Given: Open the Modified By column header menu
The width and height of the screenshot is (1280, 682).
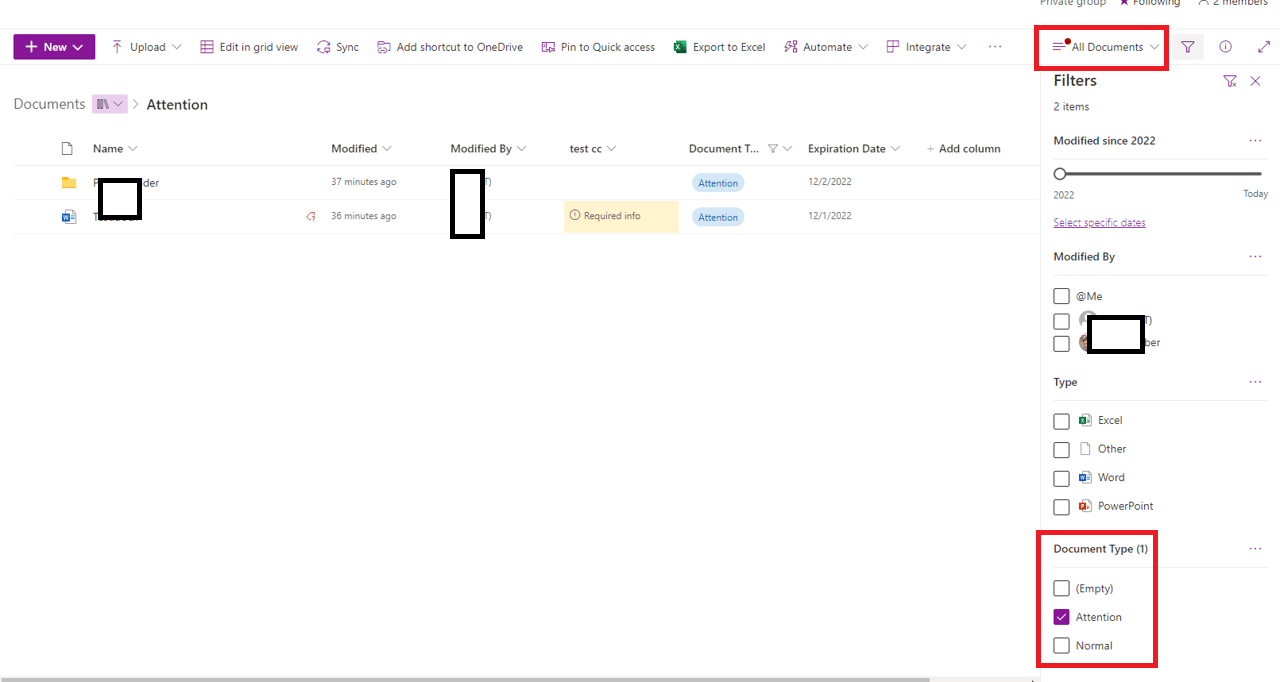Looking at the screenshot, I should click(x=488, y=149).
